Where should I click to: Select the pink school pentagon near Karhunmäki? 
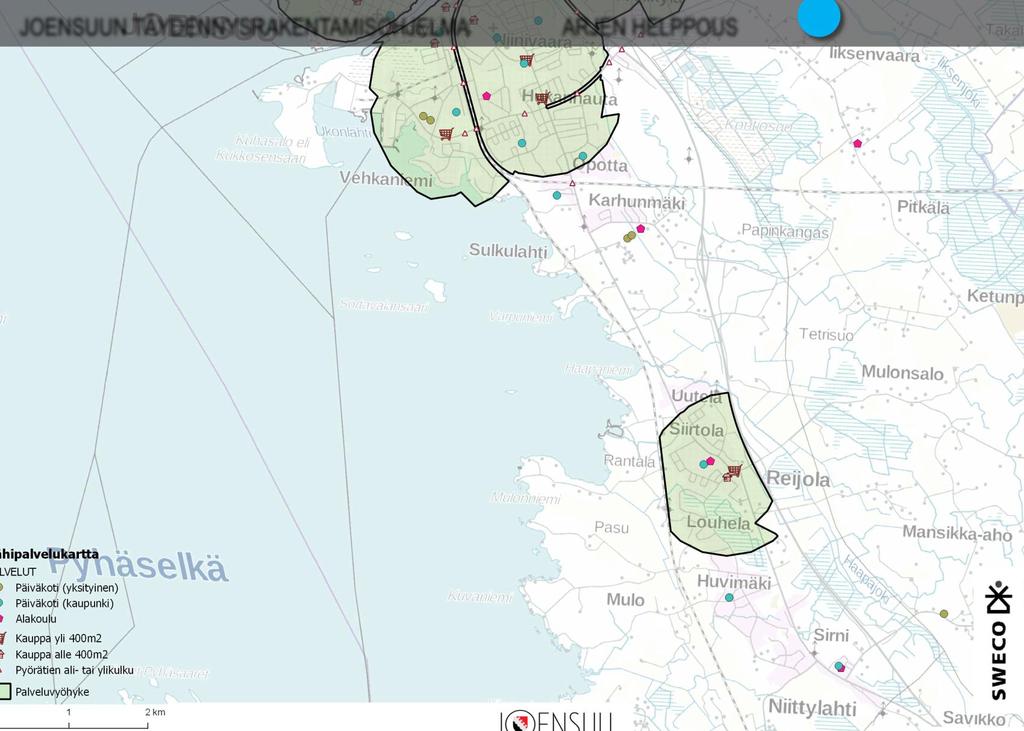[x=641, y=229]
